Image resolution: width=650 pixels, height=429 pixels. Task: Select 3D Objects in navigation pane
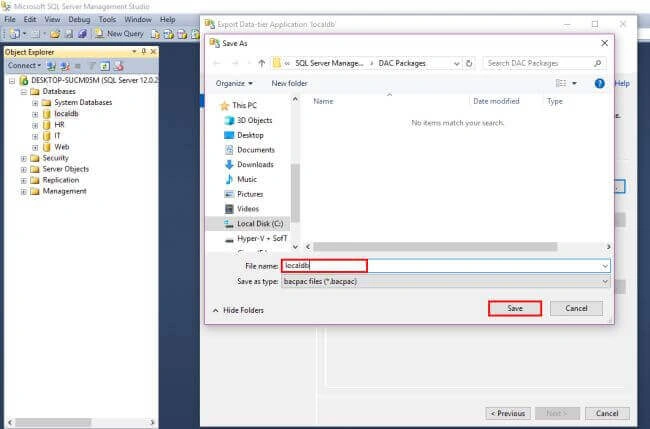pos(255,120)
